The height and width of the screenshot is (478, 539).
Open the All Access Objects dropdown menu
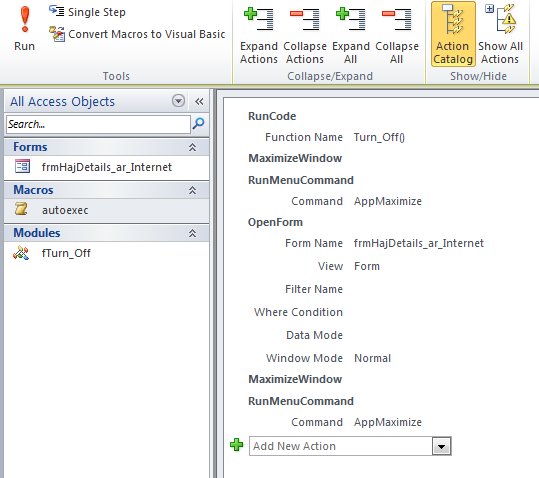tap(178, 101)
